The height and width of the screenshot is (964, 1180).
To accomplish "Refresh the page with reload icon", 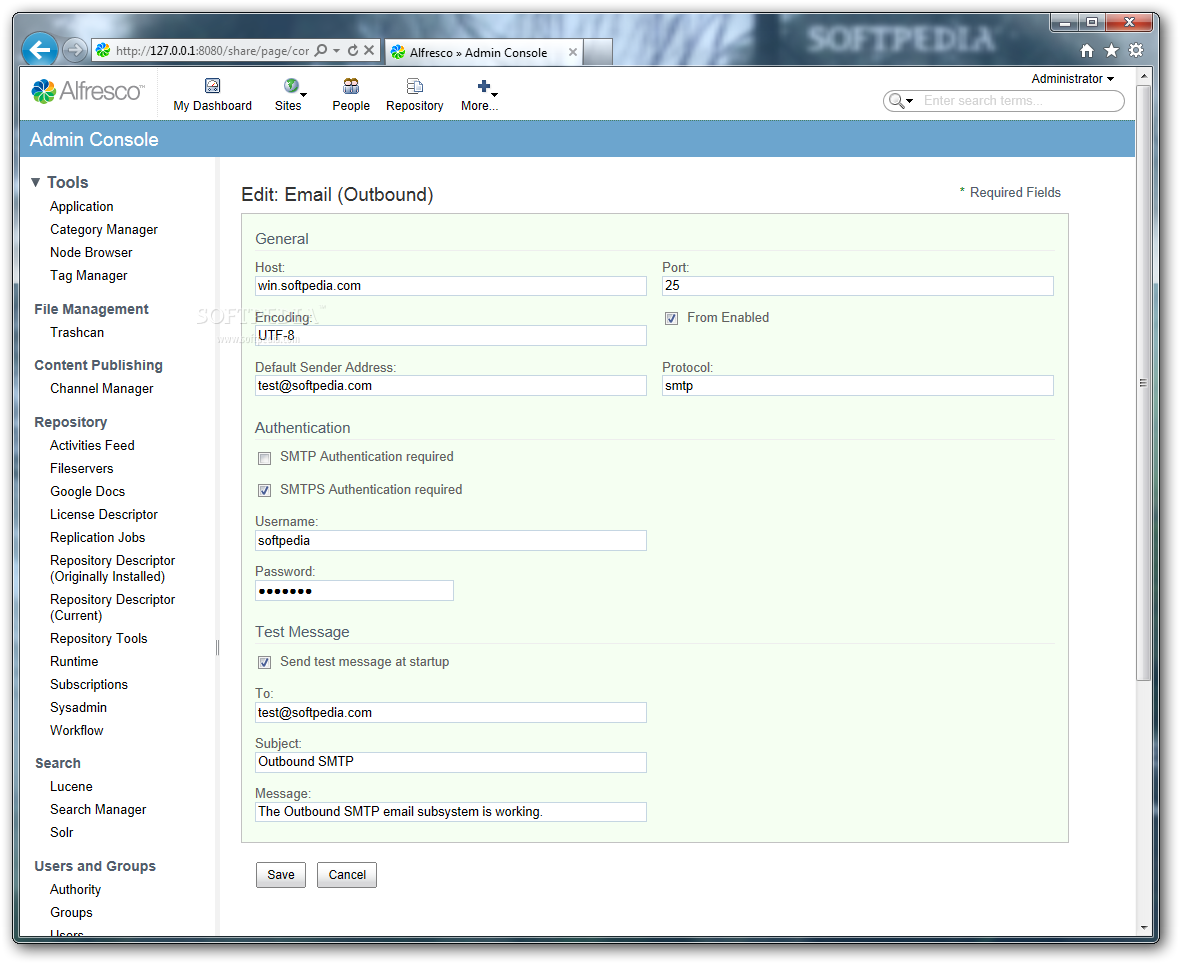I will point(353,50).
